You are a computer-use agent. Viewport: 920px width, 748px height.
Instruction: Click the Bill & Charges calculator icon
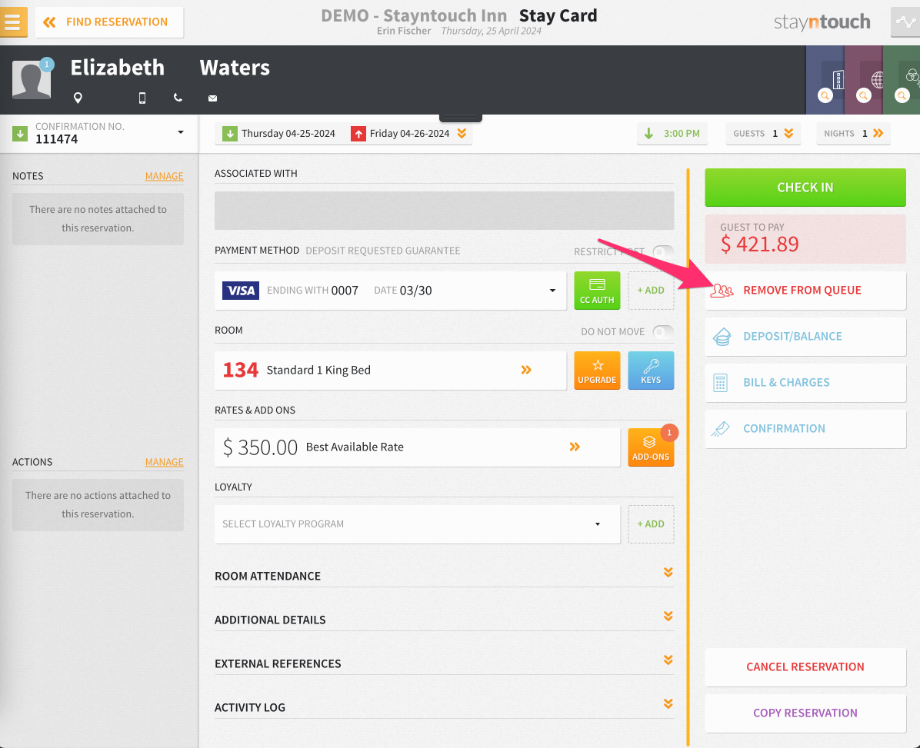coord(721,383)
